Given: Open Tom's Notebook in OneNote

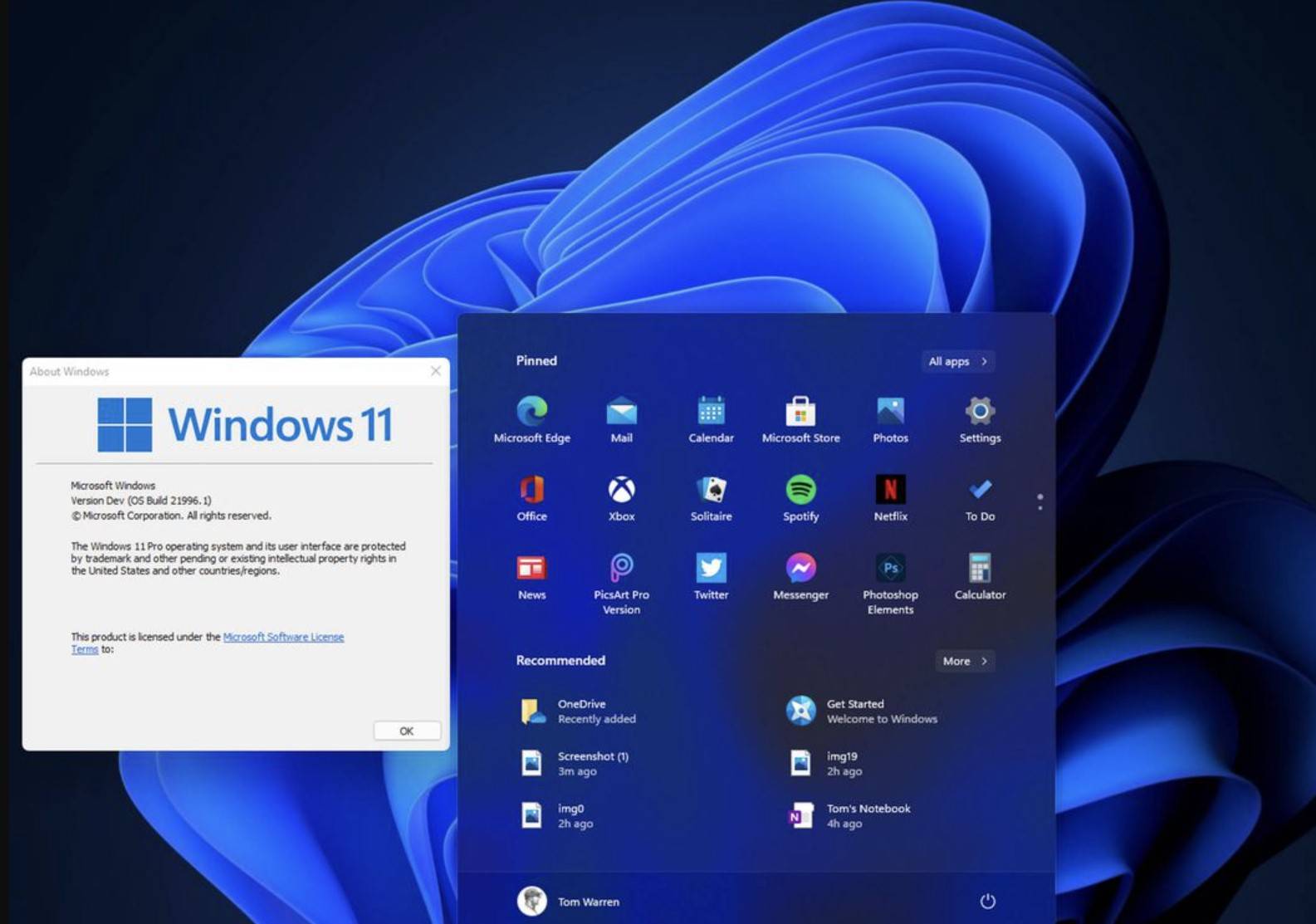Looking at the screenshot, I should pyautogui.click(x=849, y=816).
